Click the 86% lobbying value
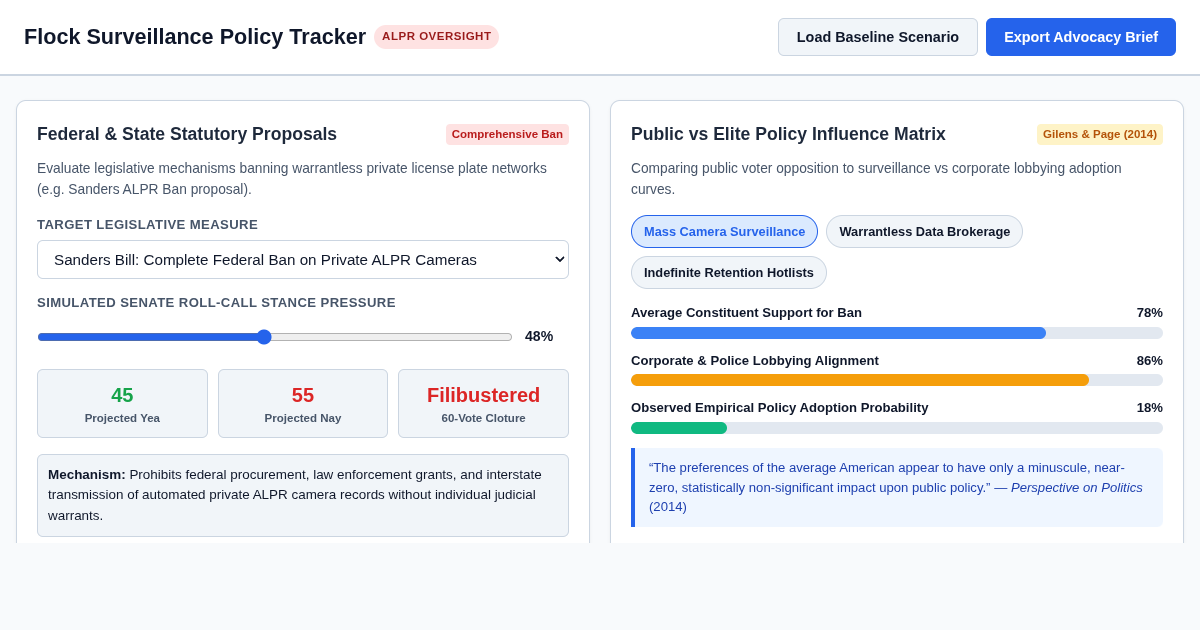This screenshot has width=1200, height=630. 1149,361
